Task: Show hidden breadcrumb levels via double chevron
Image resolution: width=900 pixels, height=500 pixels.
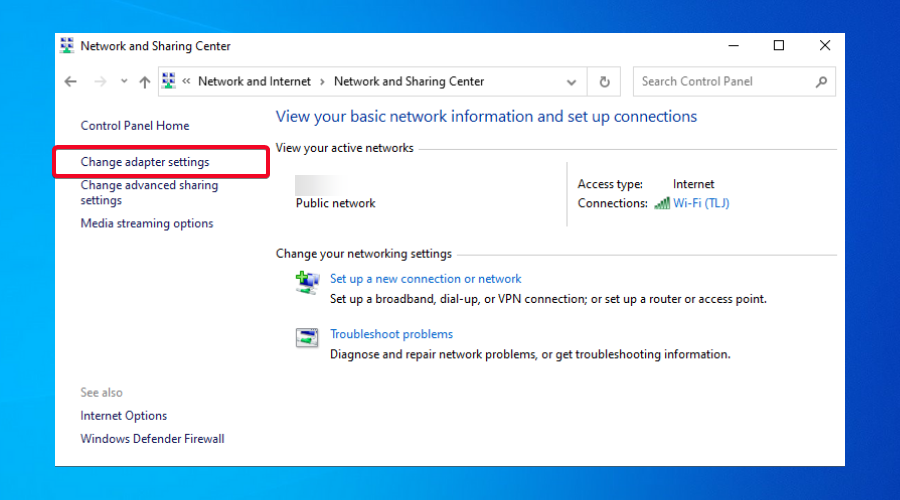Action: (186, 82)
